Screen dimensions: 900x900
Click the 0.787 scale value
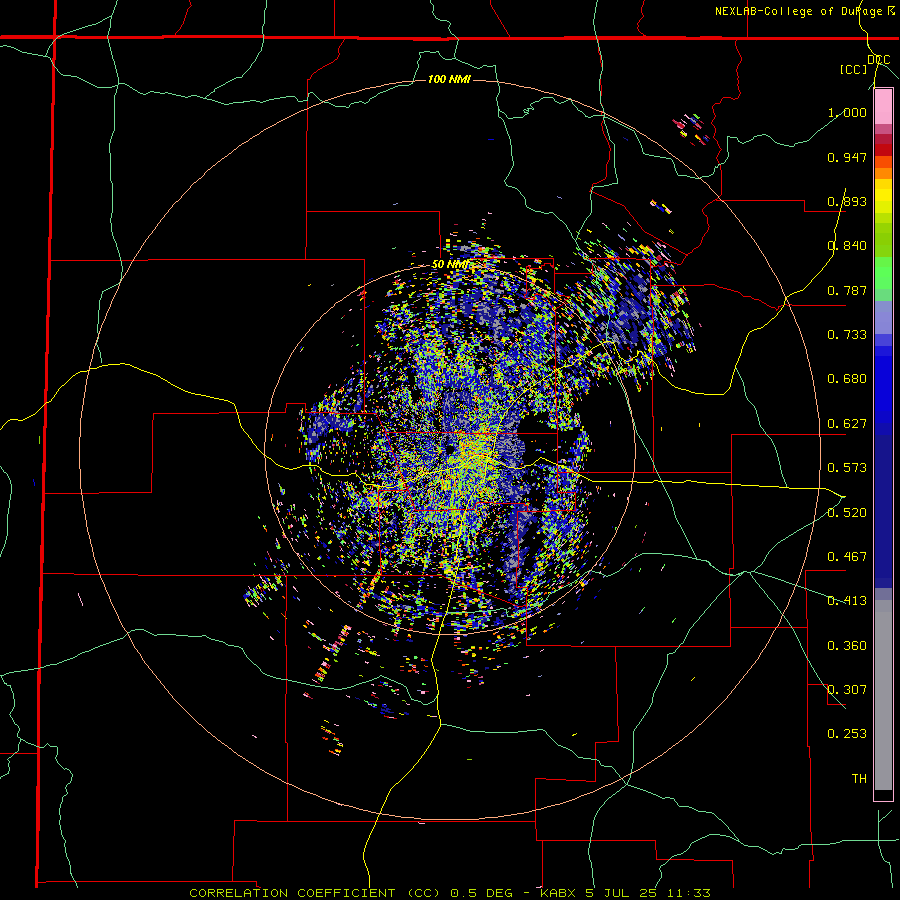pos(847,290)
